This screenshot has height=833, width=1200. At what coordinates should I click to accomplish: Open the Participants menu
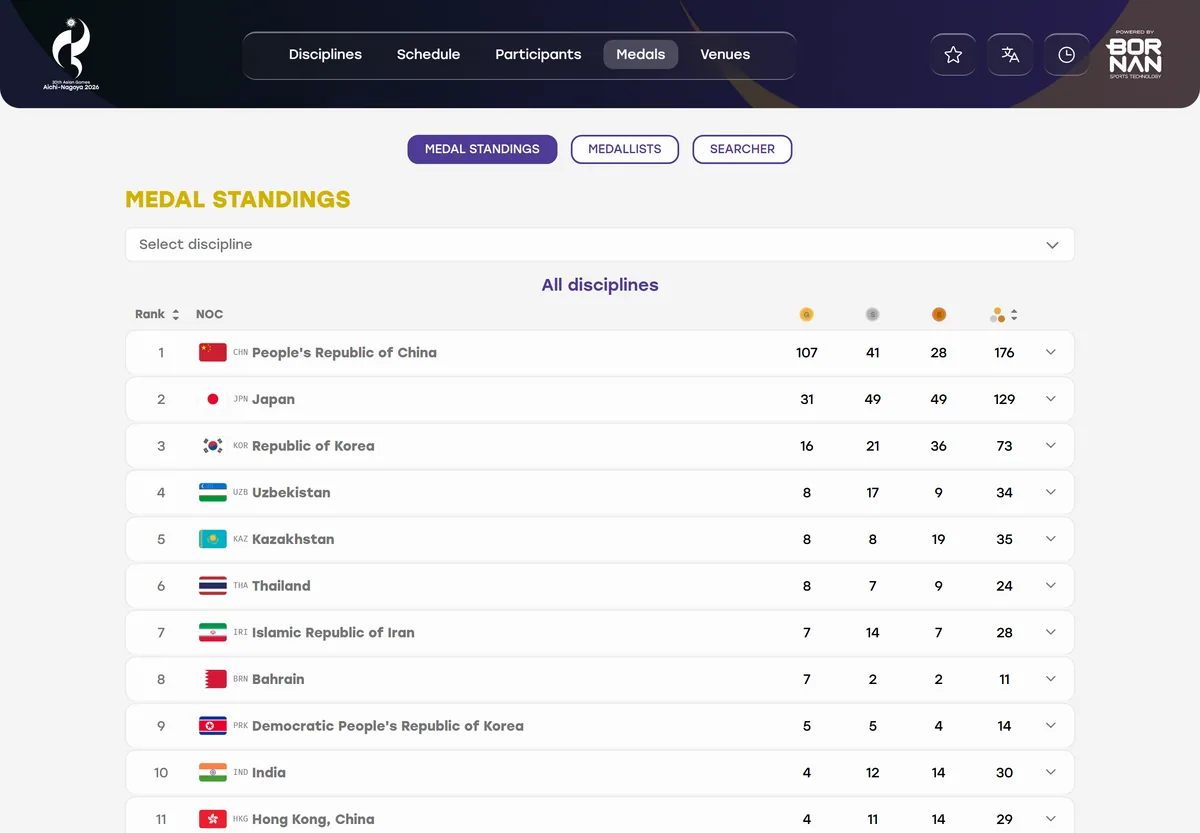pos(538,55)
